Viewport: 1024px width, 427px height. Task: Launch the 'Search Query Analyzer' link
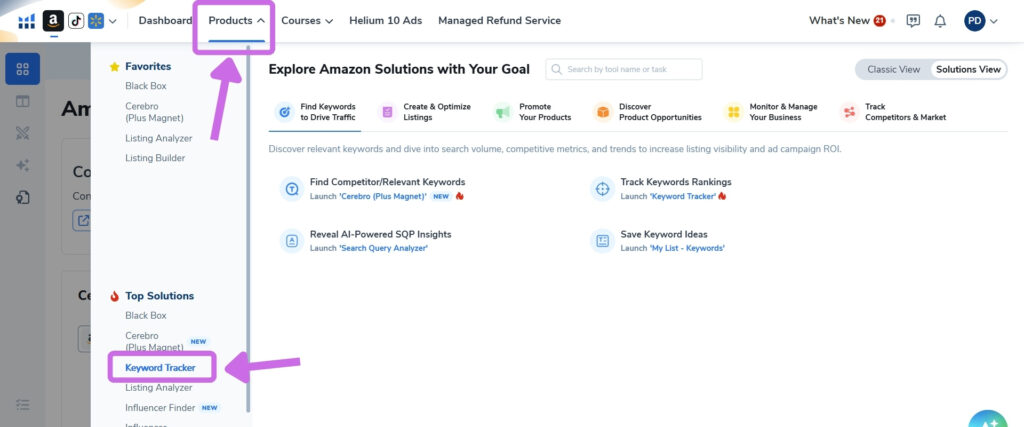383,248
